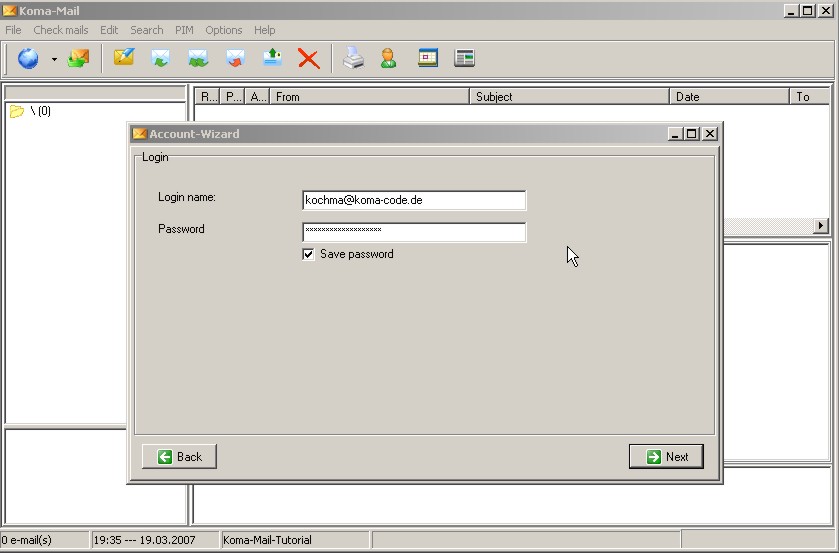839x553 pixels.
Task: Open the PIM menu
Action: 184,30
